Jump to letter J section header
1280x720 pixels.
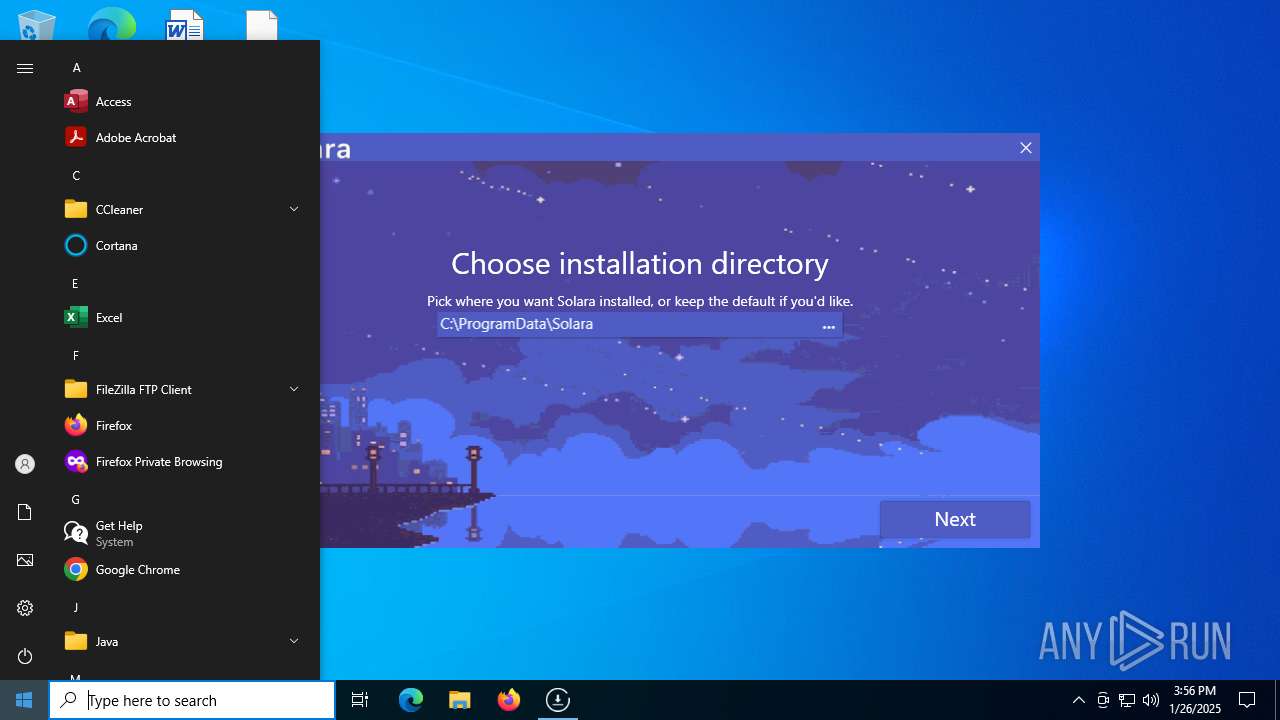coord(75,607)
